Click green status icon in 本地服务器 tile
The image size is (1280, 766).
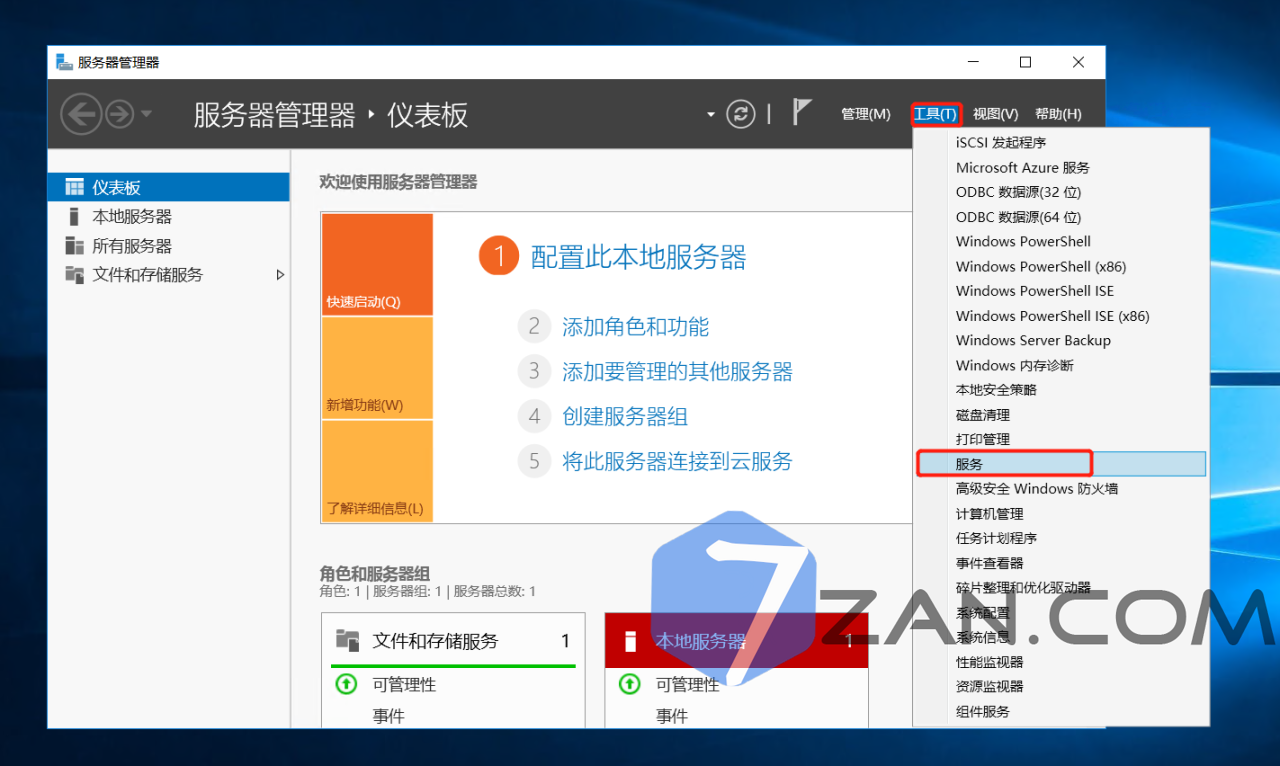click(x=629, y=684)
